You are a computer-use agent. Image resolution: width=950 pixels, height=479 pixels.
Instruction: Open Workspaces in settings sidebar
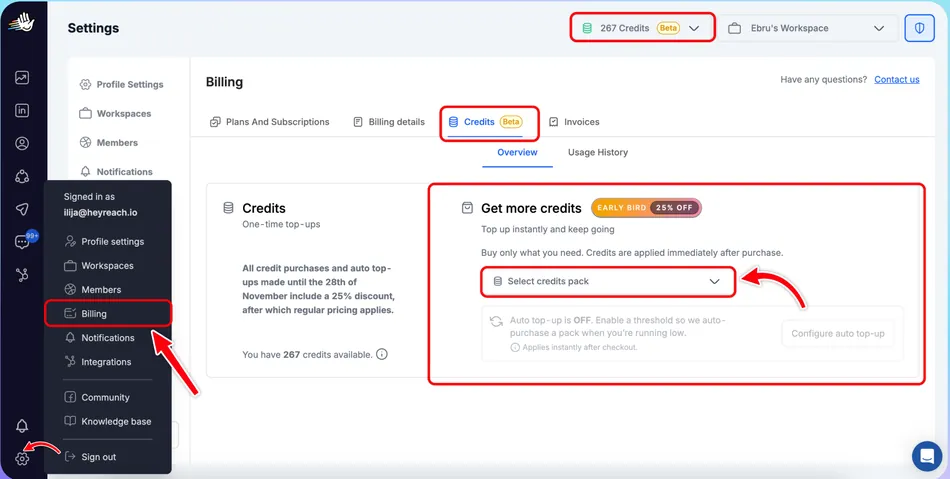pyautogui.click(x=115, y=113)
